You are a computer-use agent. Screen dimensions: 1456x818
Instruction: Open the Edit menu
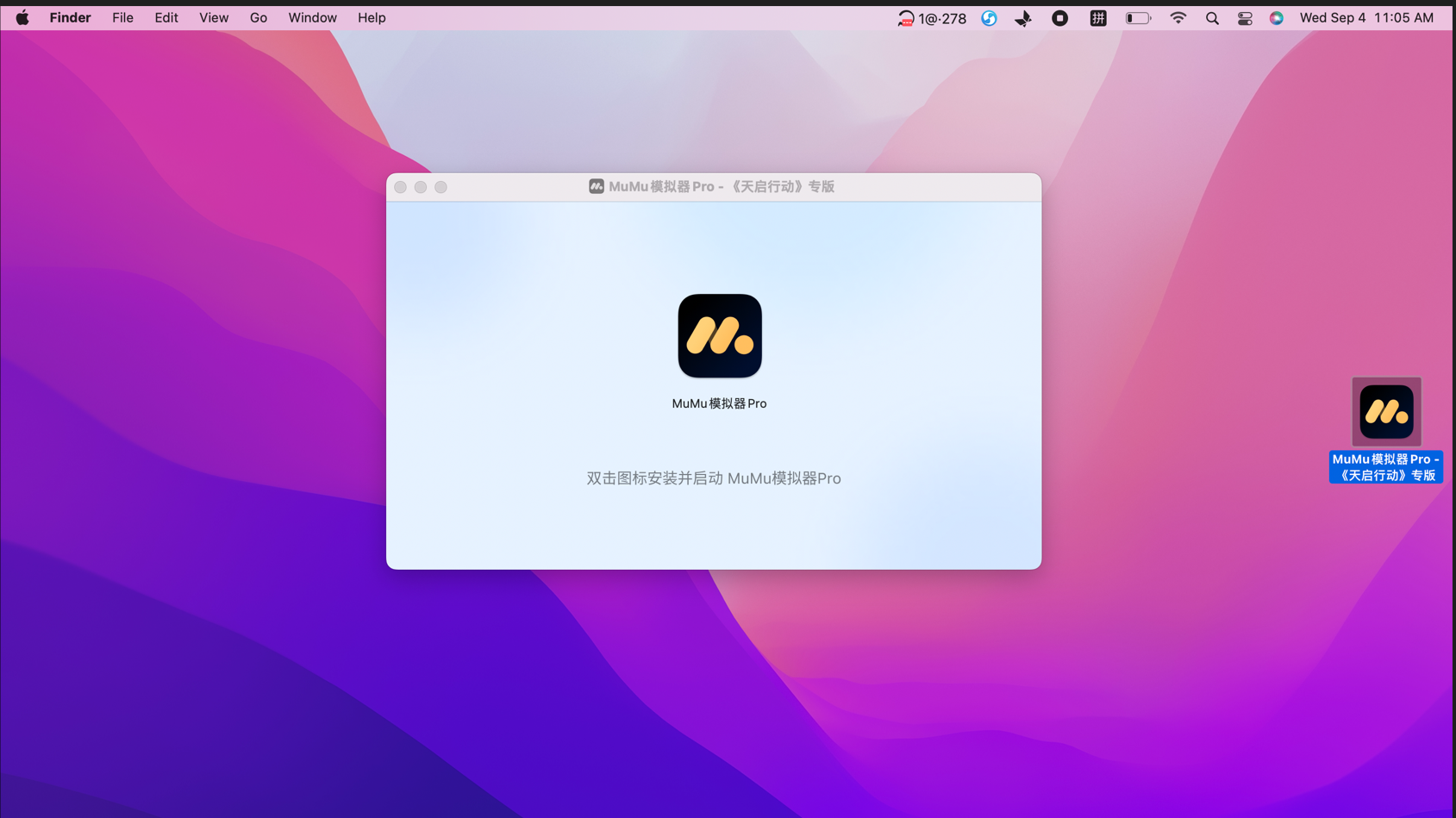(166, 18)
